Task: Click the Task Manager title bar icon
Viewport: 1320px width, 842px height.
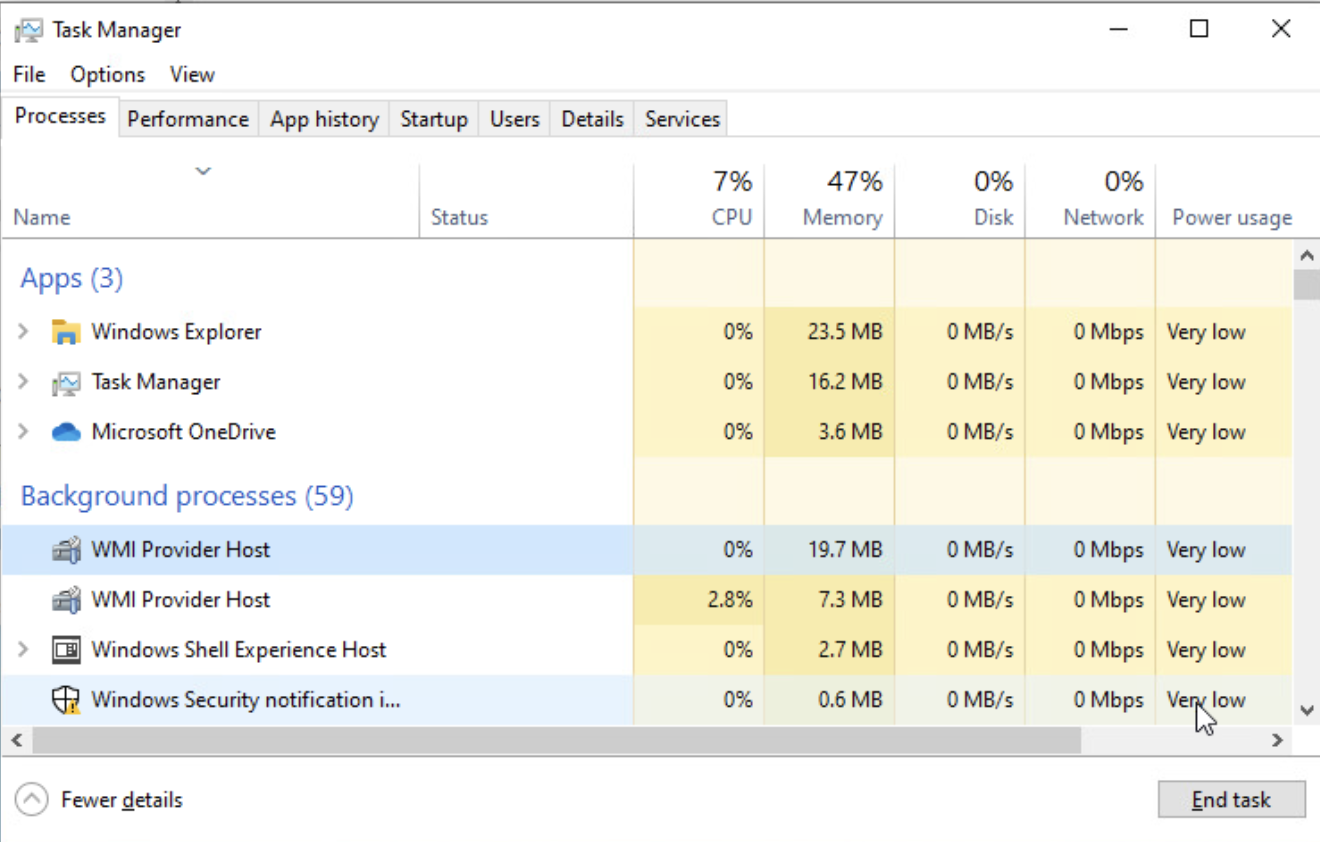Action: [x=29, y=30]
